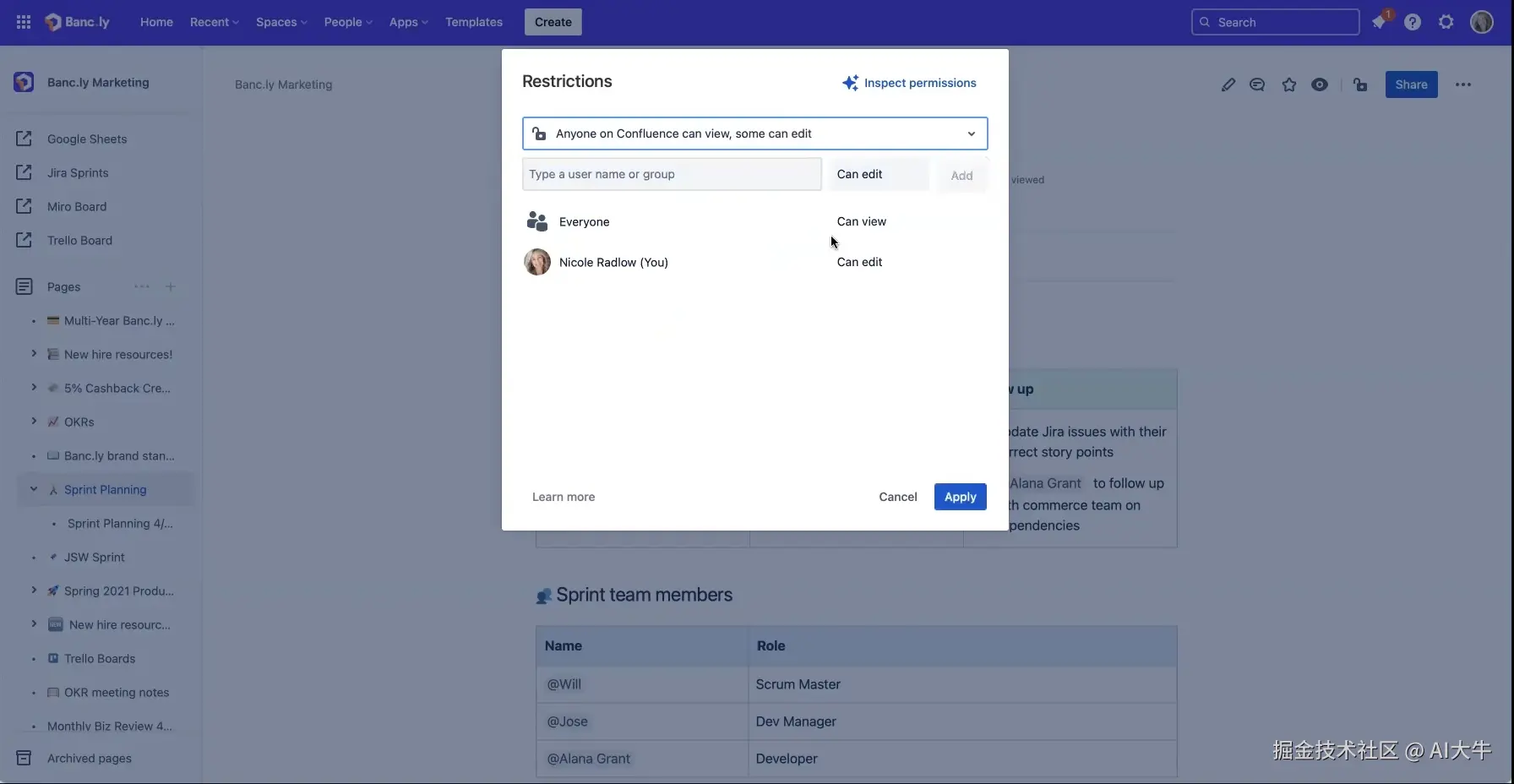
Task: Click the plus to create a page
Action: click(171, 286)
